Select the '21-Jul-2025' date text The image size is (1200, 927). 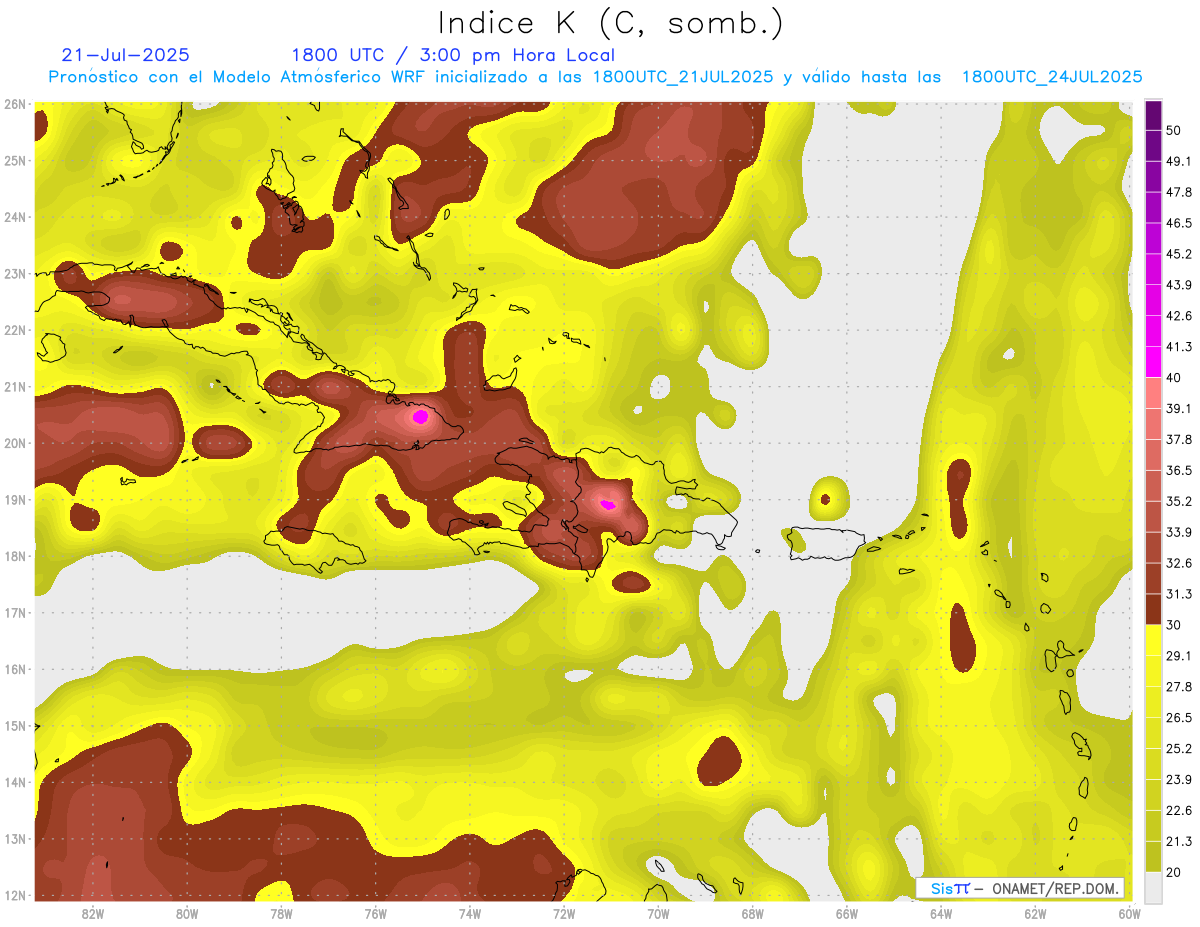[125, 55]
